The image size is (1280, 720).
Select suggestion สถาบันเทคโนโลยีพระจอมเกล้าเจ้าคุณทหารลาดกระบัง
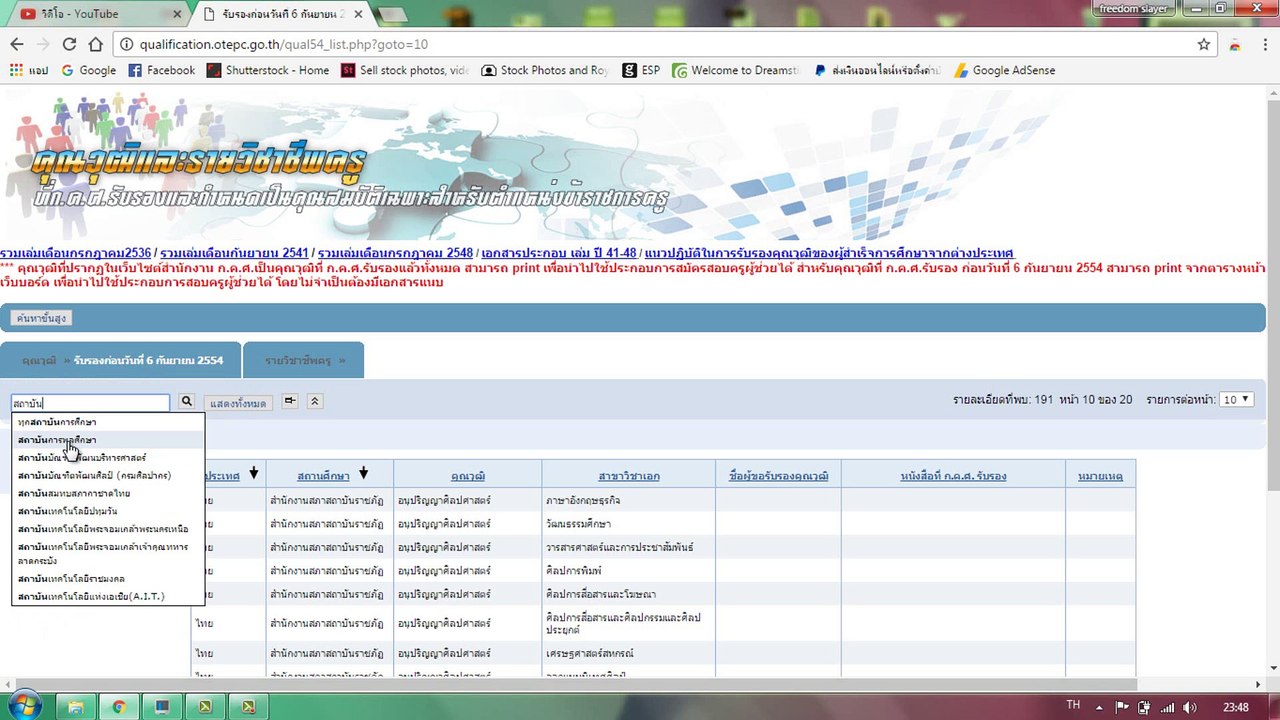pos(108,554)
